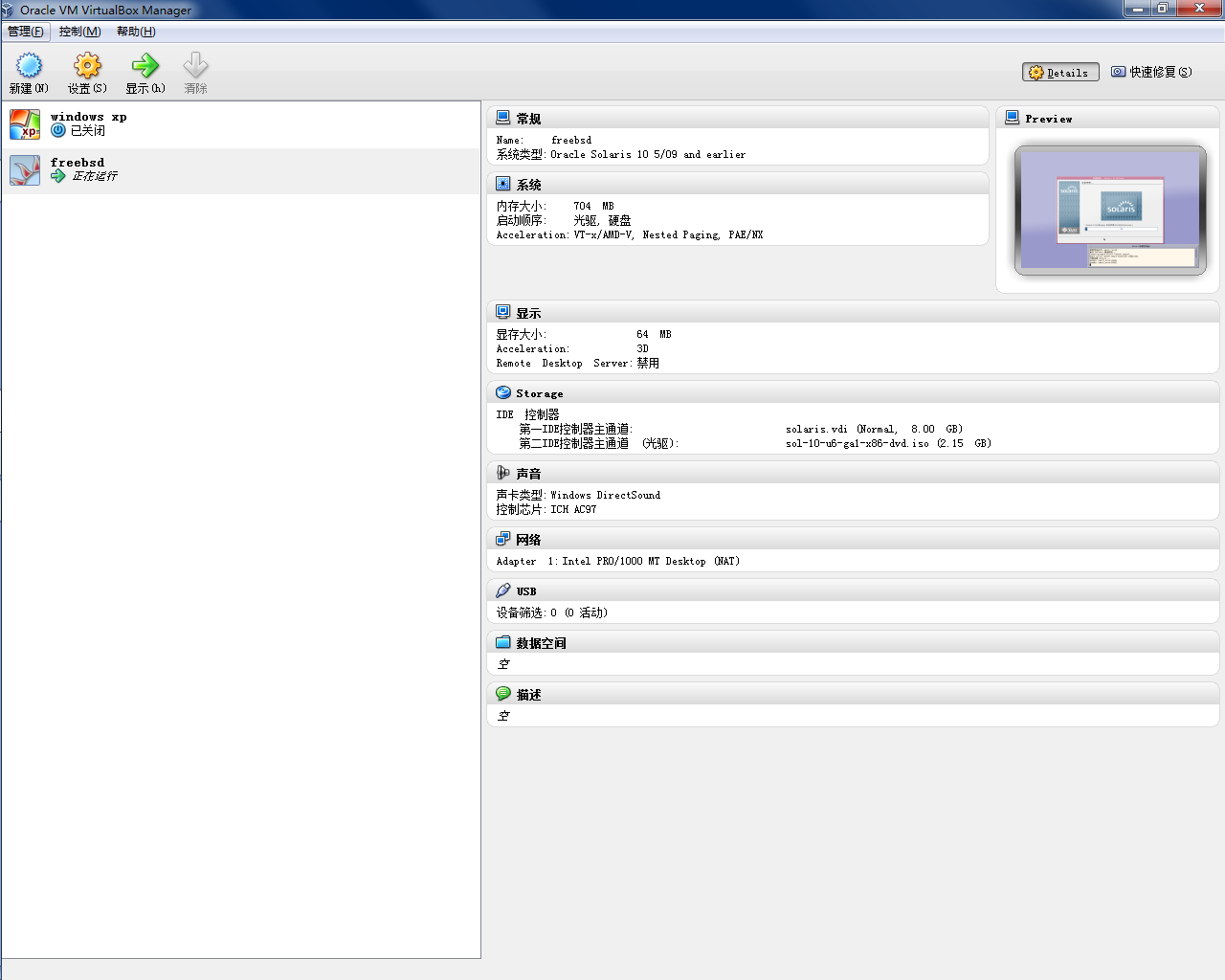This screenshot has width=1225, height=980.
Task: Click the Oracle Solaris 10 5/09 OS type text
Action: (x=648, y=154)
